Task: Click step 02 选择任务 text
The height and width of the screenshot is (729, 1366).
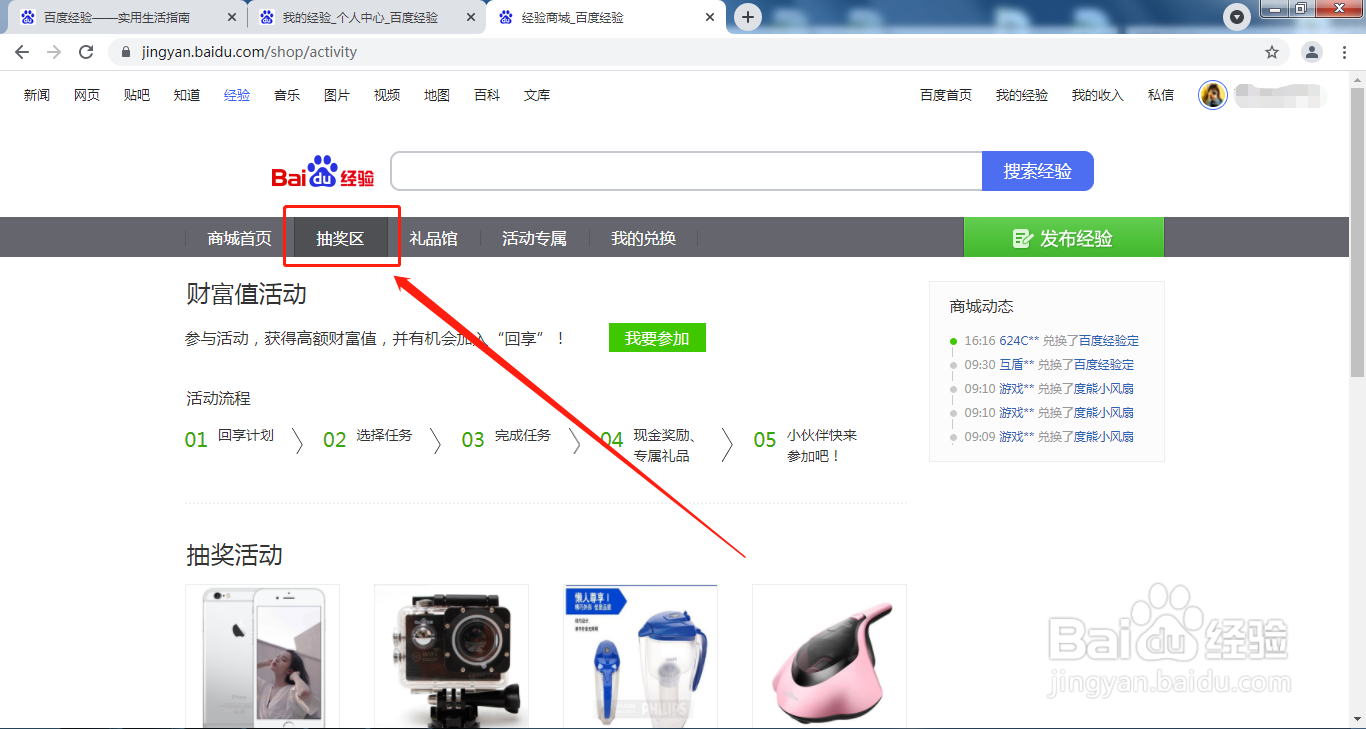Action: [384, 436]
